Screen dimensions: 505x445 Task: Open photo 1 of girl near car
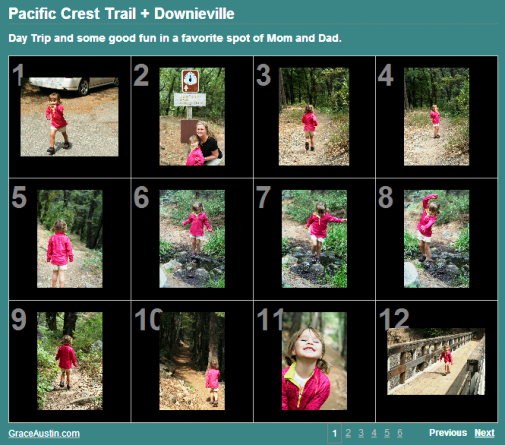69,117
